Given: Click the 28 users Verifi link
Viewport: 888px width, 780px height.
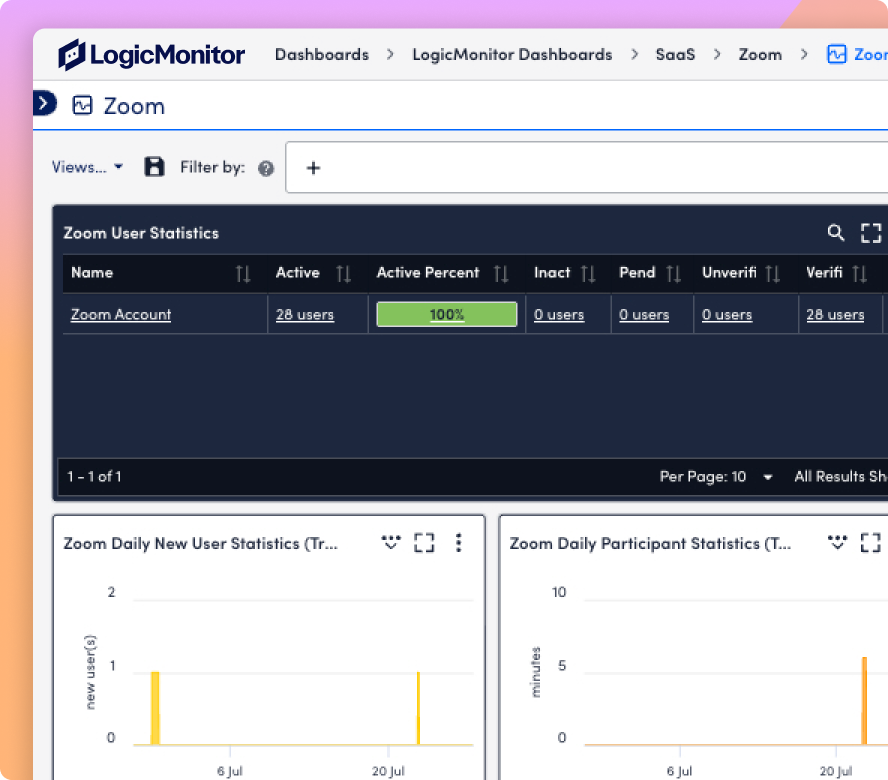Looking at the screenshot, I should (x=835, y=314).
